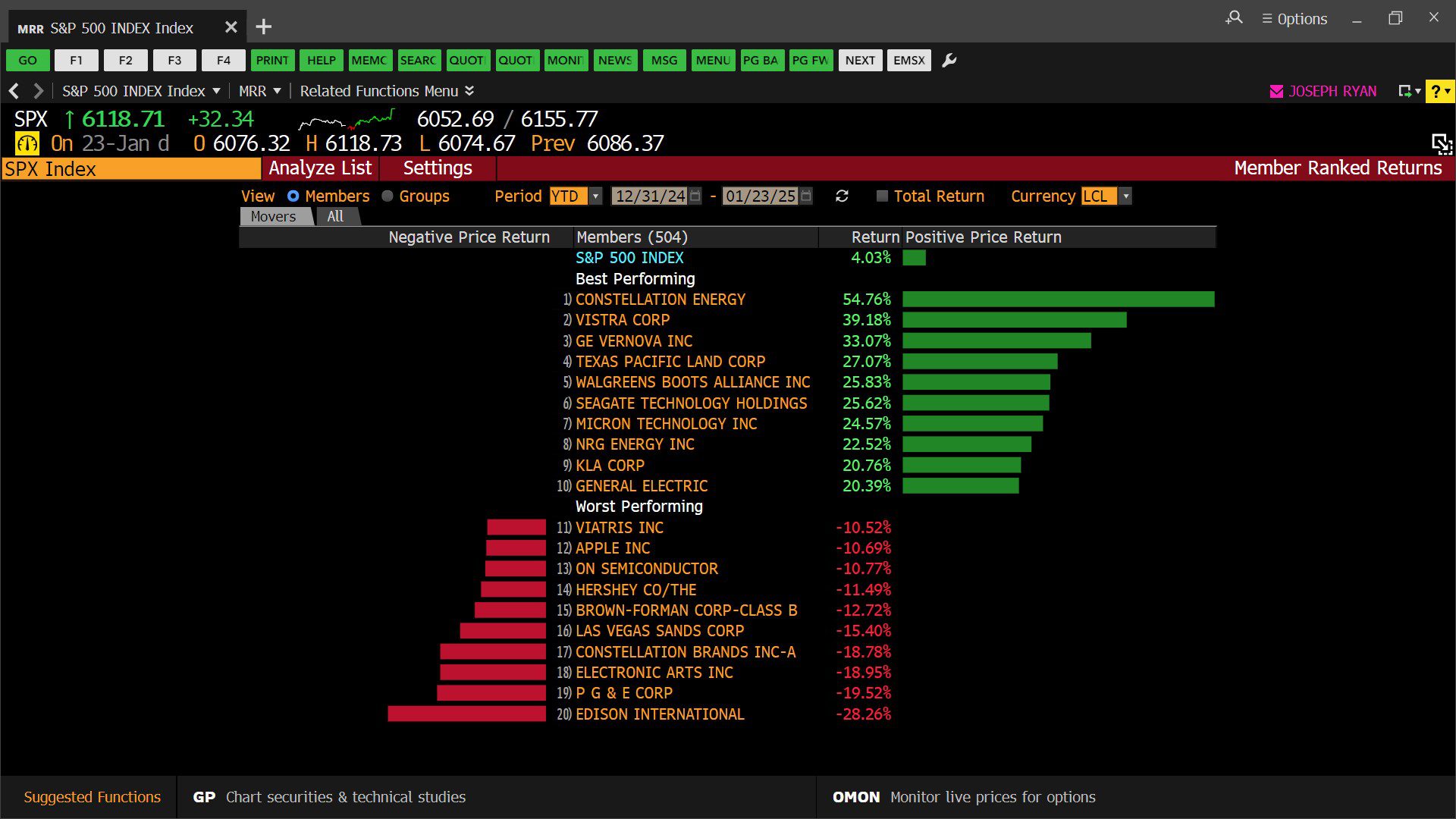
Task: Click the refresh icon next to date range
Action: (842, 196)
